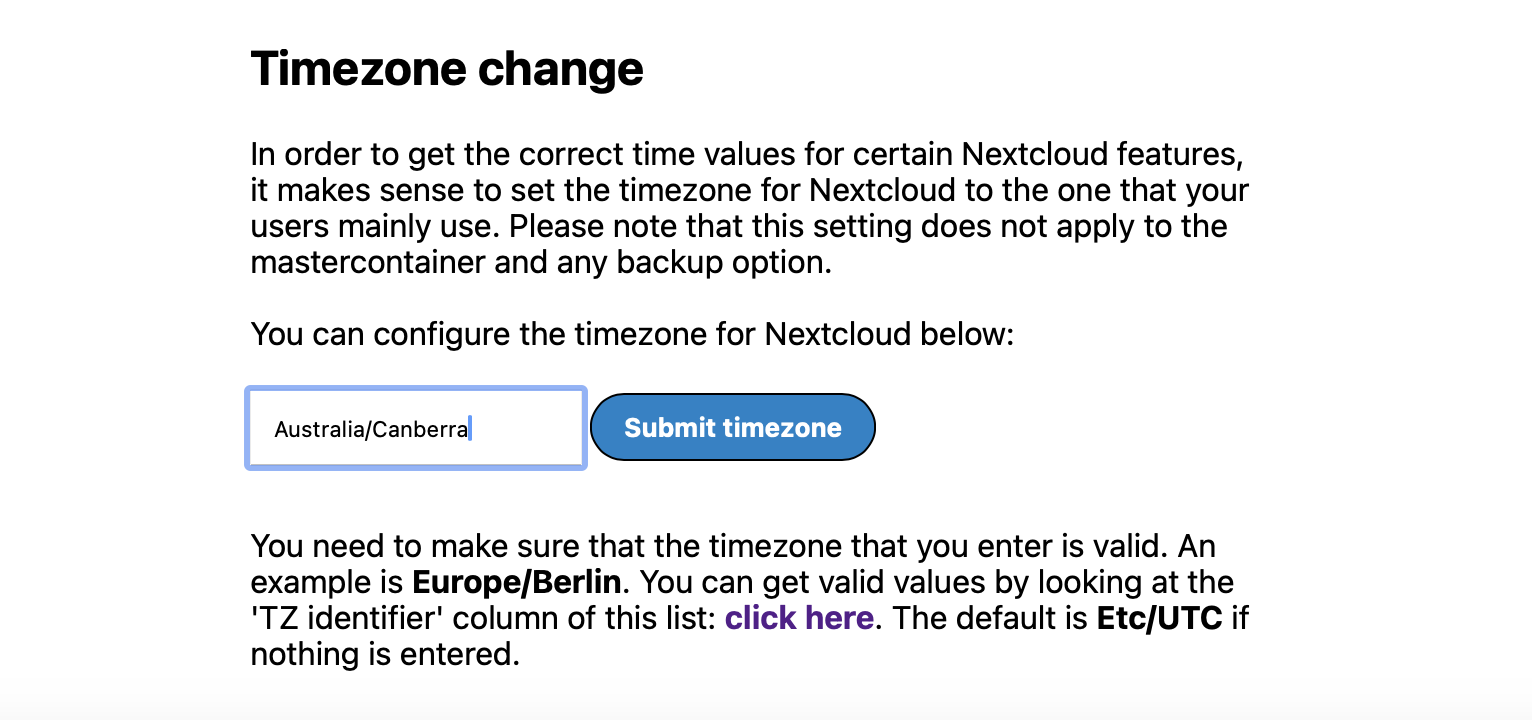Focus the timezone text input field
1532x720 pixels.
coord(415,428)
